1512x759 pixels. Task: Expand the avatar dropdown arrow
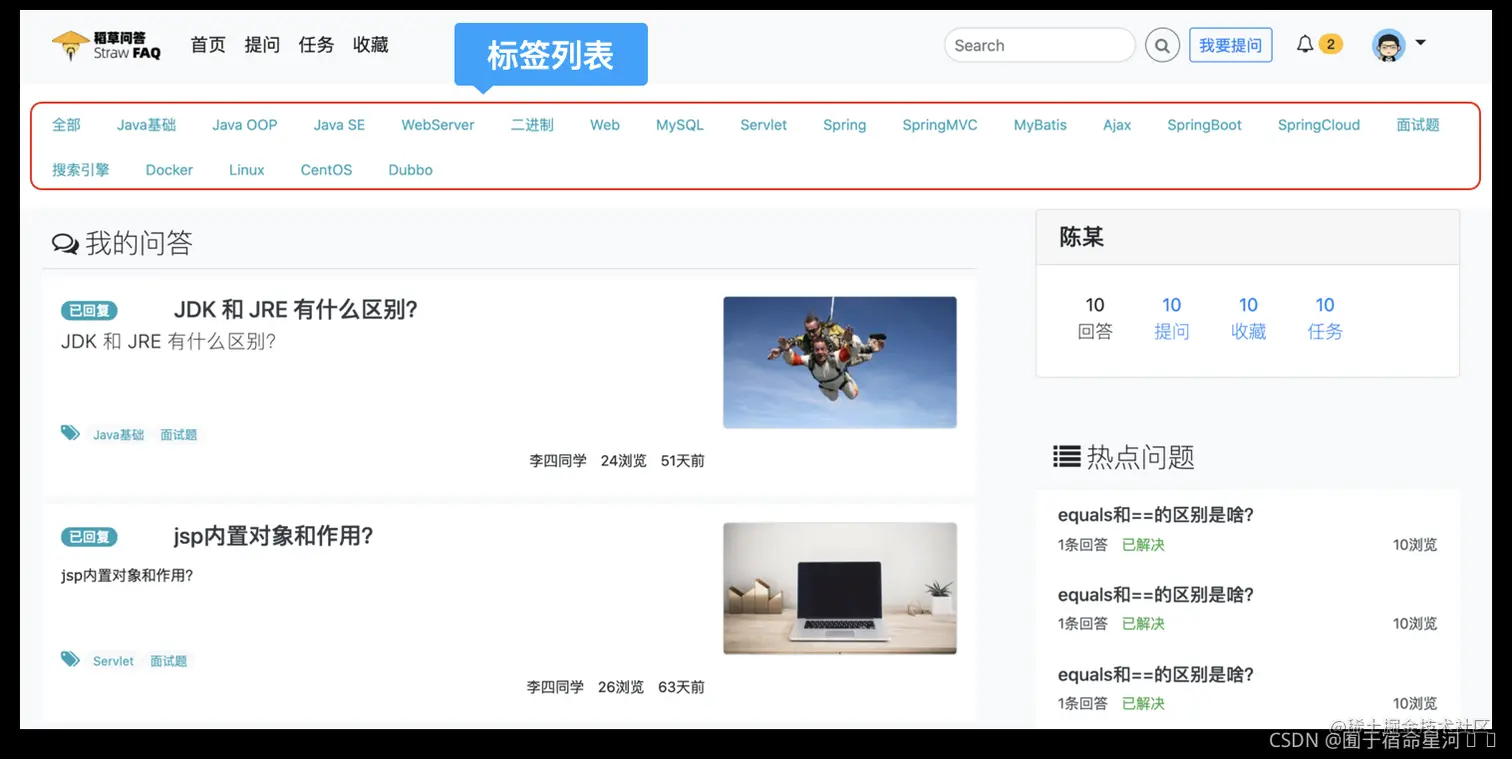point(1421,45)
